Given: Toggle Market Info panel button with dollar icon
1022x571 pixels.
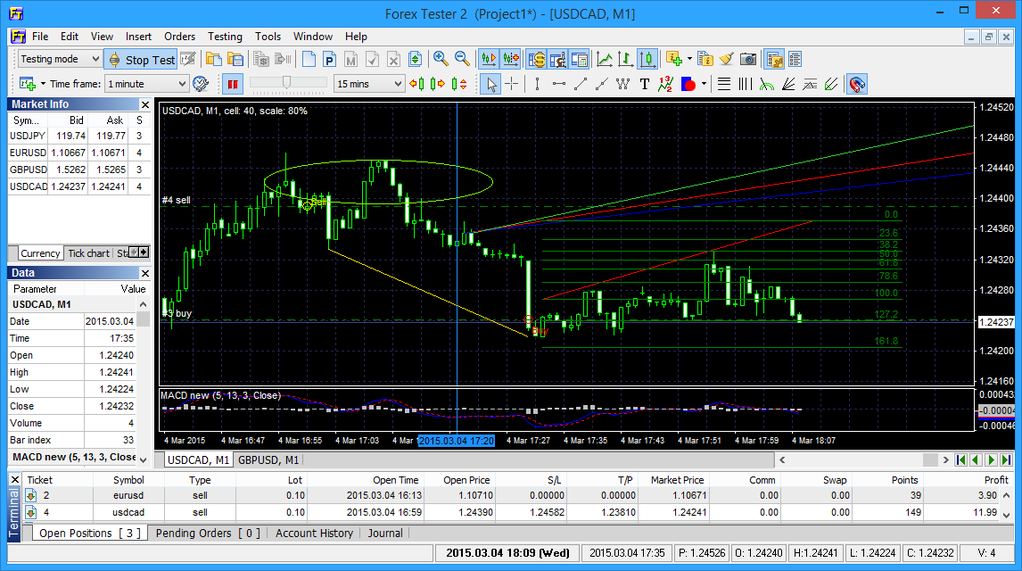Looking at the screenshot, I should coord(536,59).
